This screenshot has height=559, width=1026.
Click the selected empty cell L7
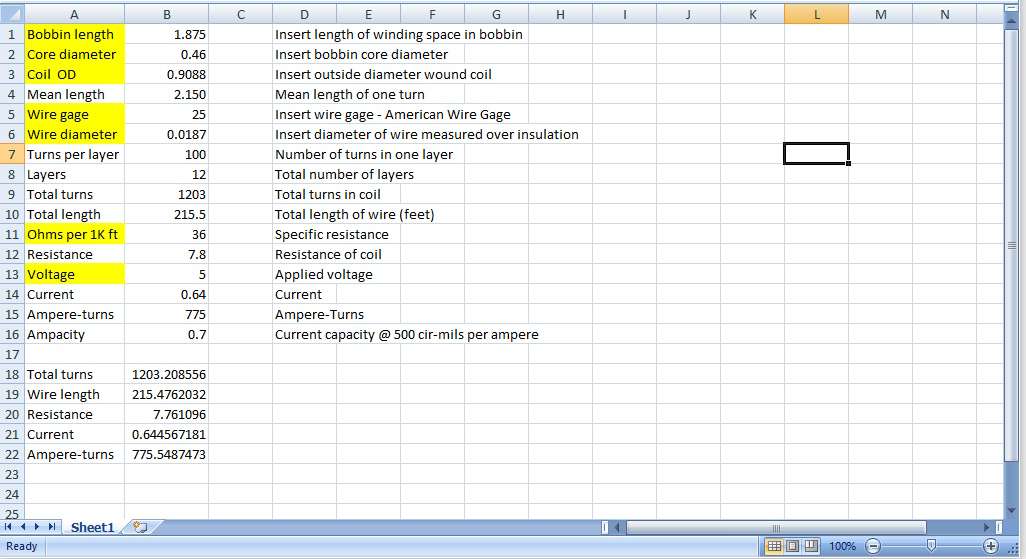(x=817, y=154)
